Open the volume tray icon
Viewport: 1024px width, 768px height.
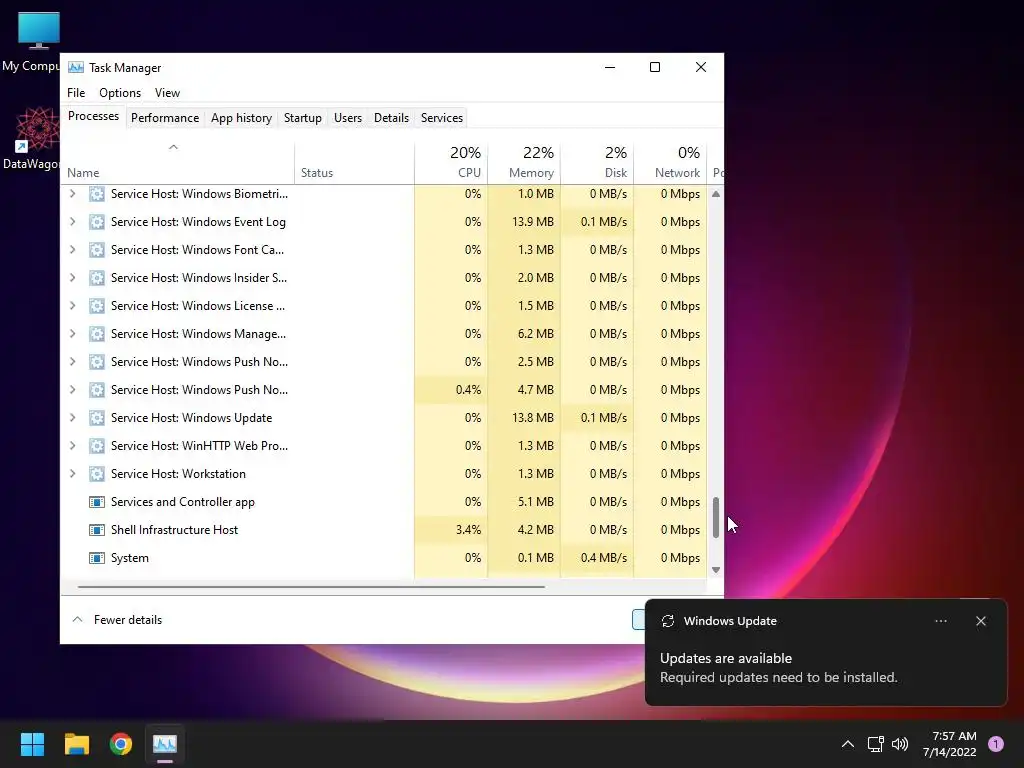click(x=900, y=744)
